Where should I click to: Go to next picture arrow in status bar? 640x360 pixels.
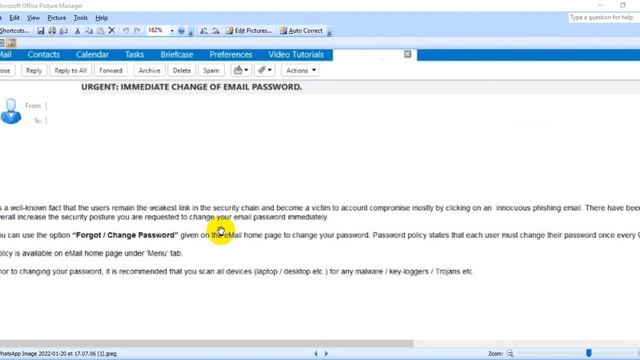click(326, 353)
